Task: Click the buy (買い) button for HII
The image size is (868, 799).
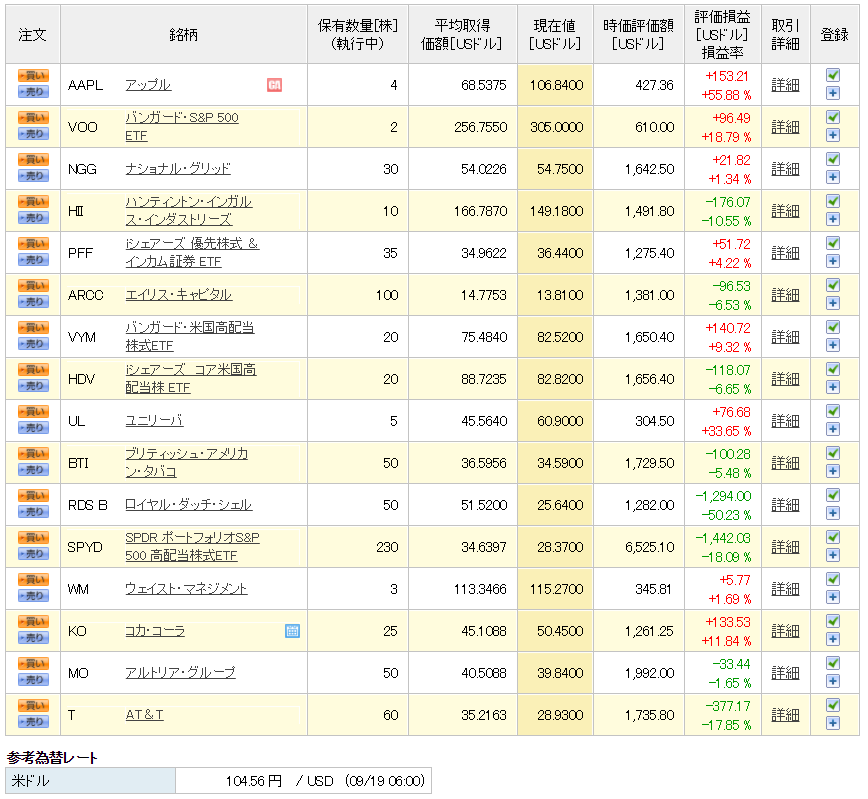Action: 33,202
